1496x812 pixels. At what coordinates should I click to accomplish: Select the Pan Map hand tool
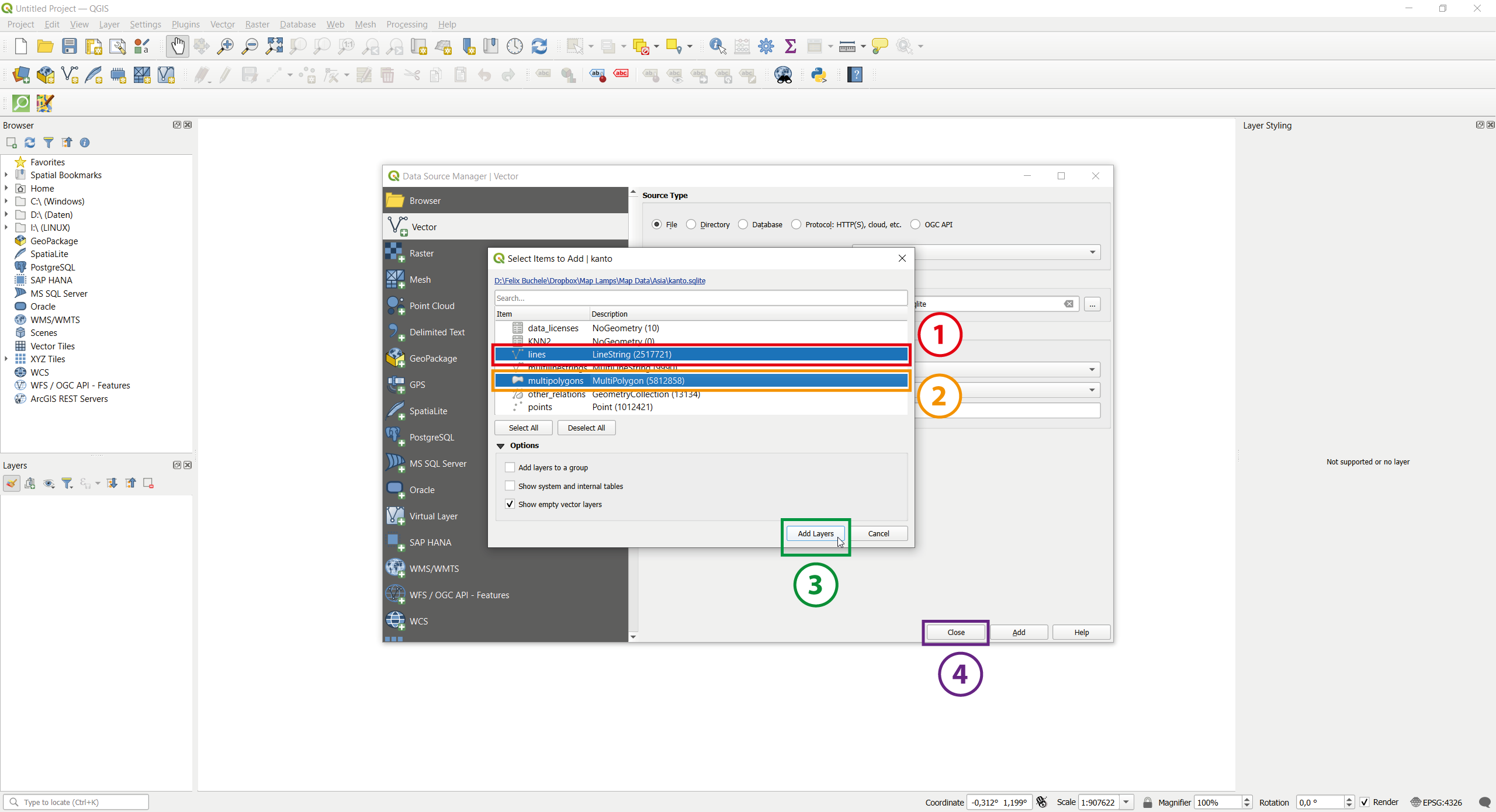click(x=177, y=46)
